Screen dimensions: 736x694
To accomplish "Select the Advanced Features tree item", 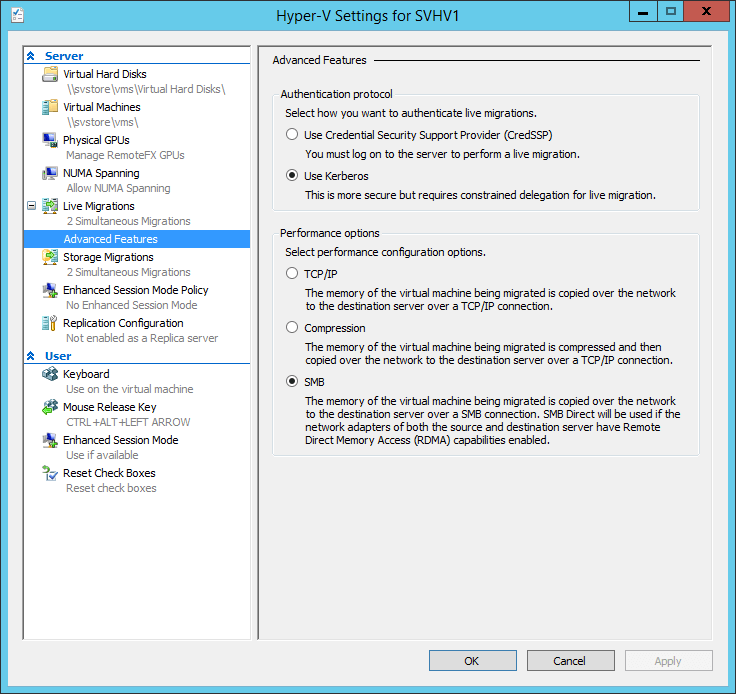I will pos(137,239).
